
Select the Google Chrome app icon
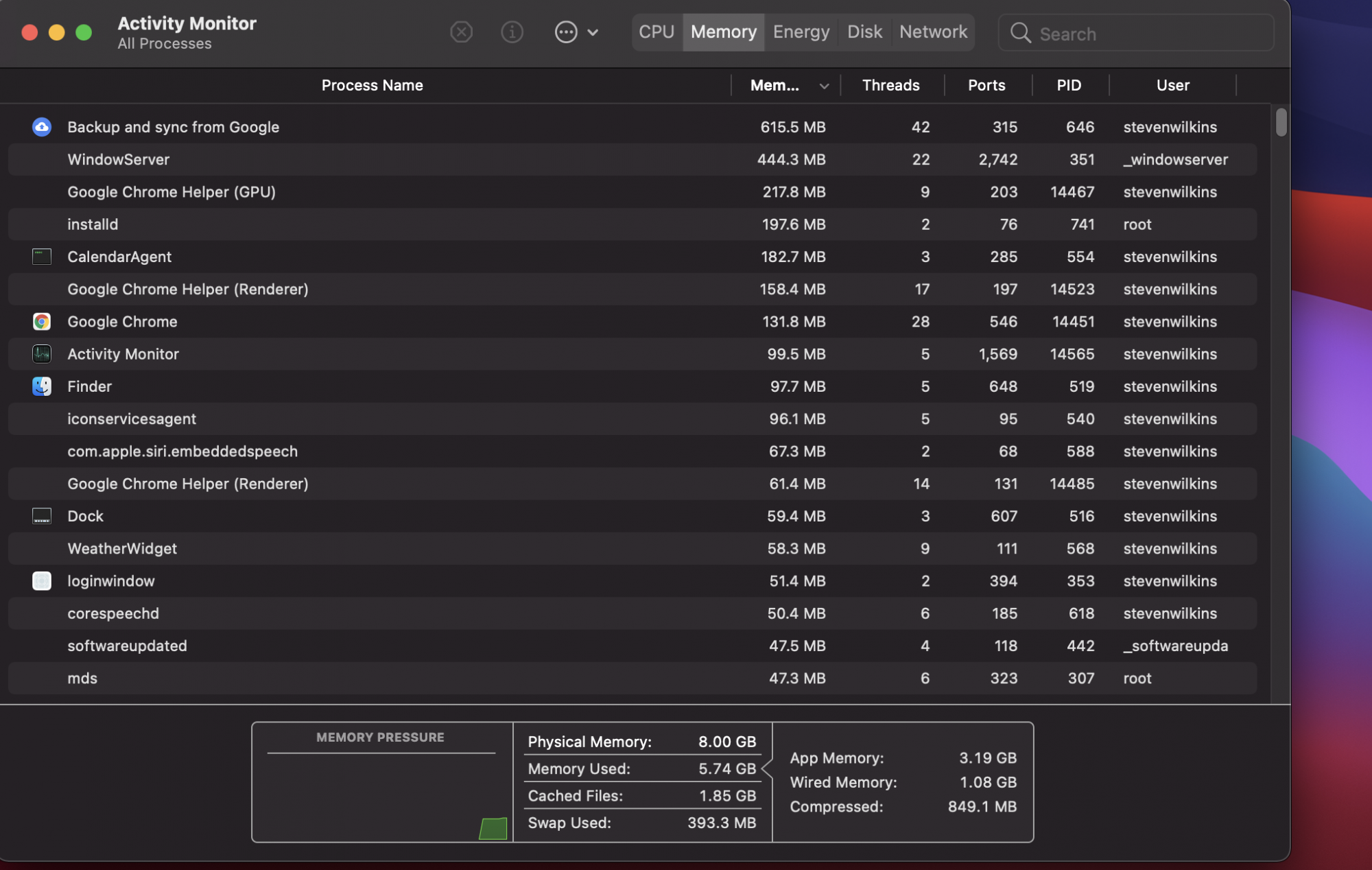[x=42, y=321]
